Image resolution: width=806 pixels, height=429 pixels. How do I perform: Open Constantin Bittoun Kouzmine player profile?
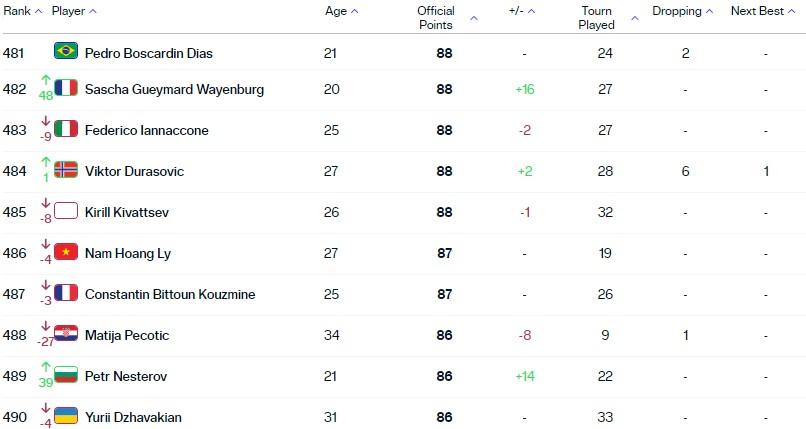[170, 294]
